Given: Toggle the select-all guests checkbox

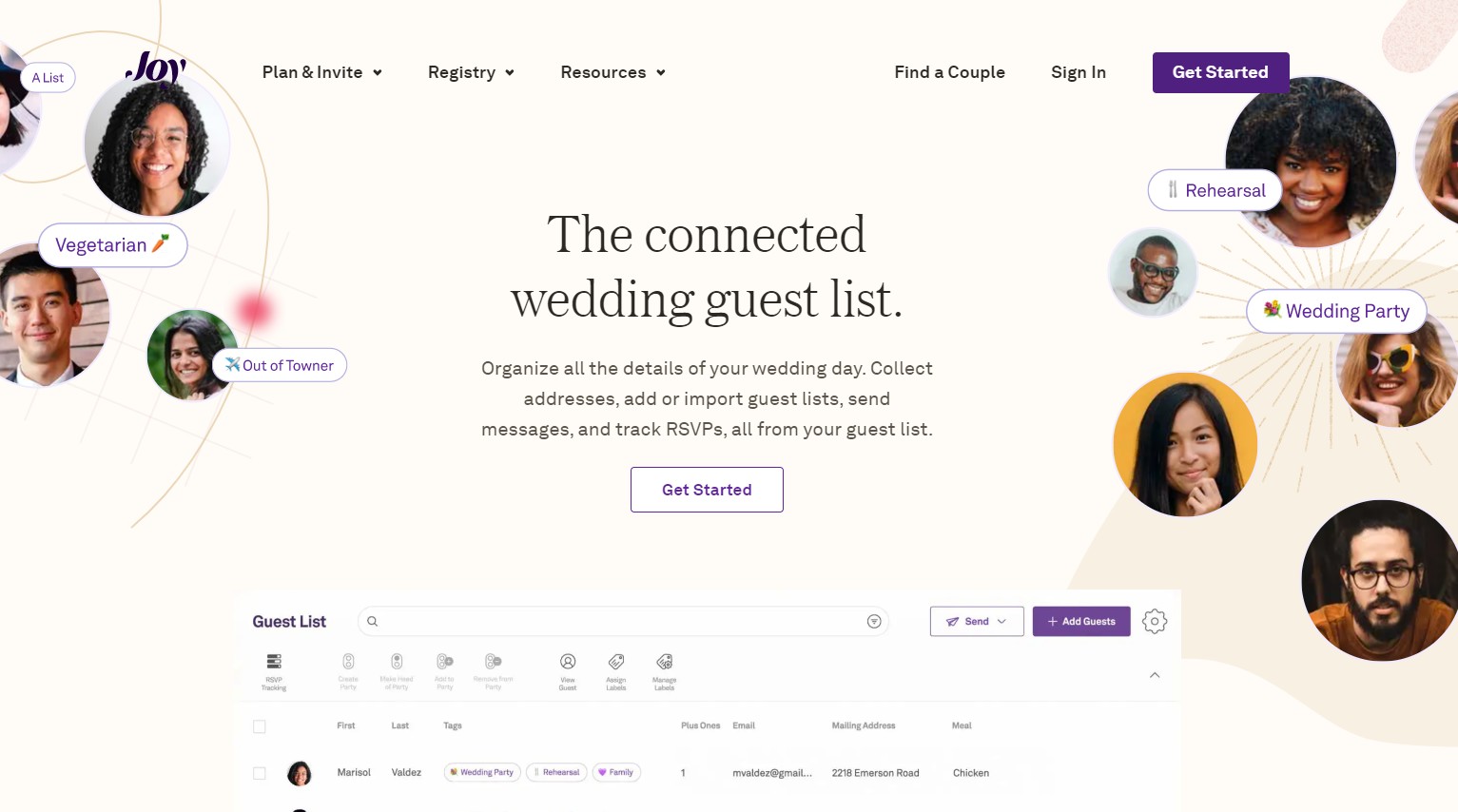Looking at the screenshot, I should tap(259, 726).
